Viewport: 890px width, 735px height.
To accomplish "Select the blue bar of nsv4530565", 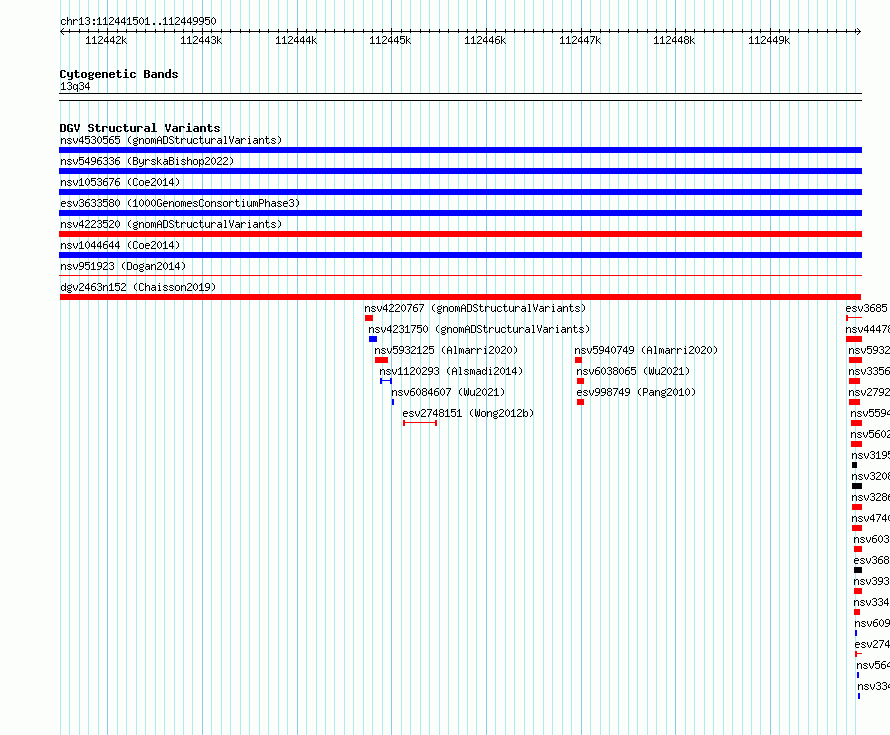I will (x=460, y=150).
